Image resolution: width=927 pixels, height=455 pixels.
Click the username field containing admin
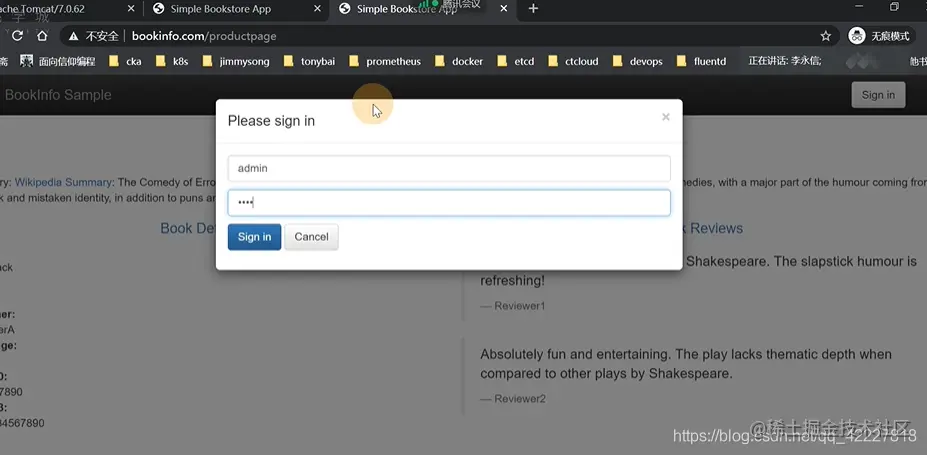click(449, 168)
